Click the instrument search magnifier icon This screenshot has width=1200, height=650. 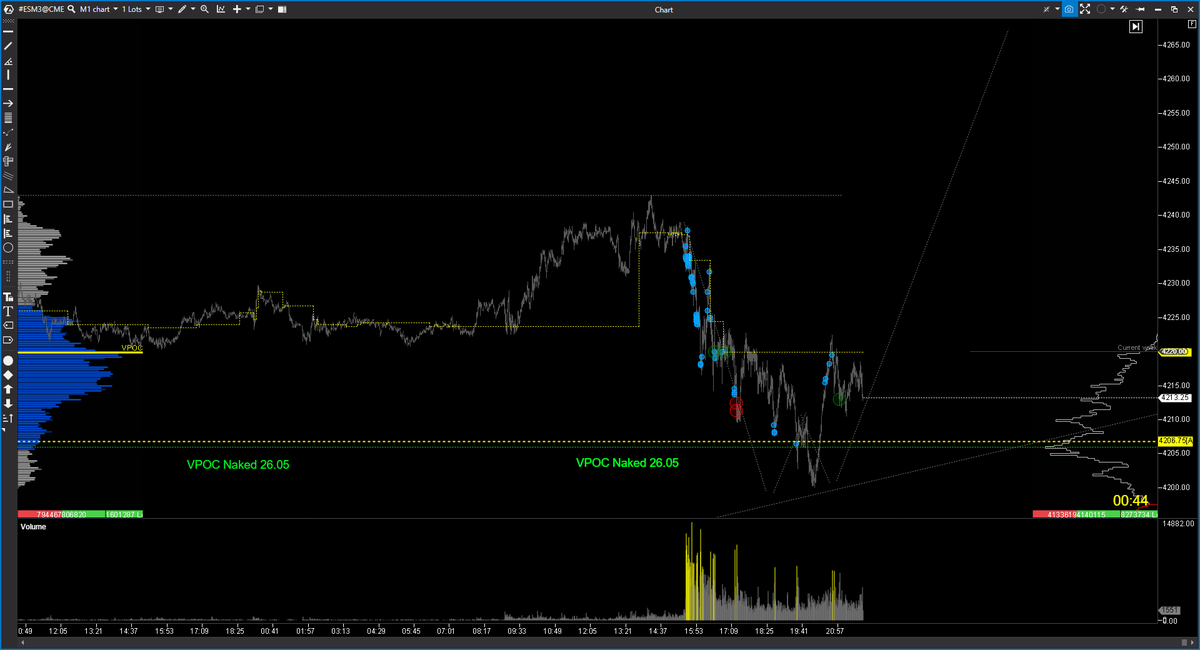pyautogui.click(x=72, y=9)
